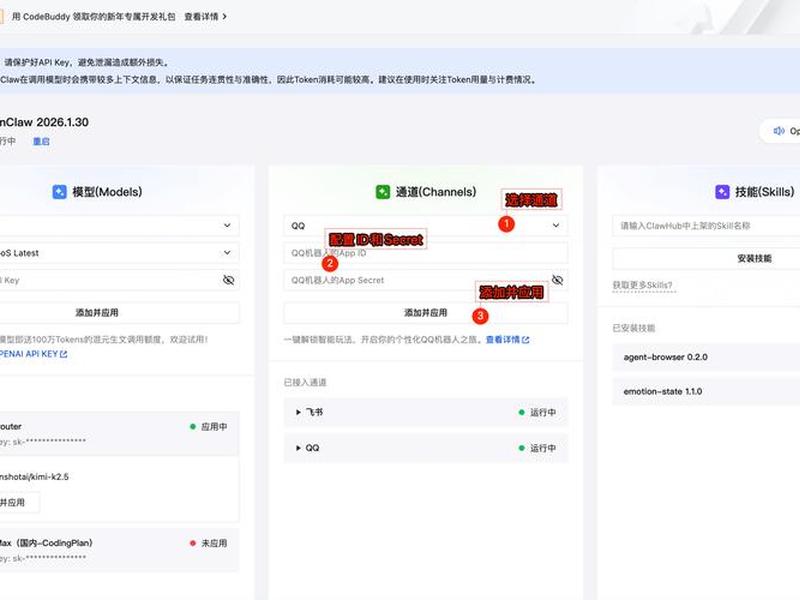This screenshot has height=600, width=800.
Task: Open the QQ channel selection dropdown
Action: tap(426, 226)
